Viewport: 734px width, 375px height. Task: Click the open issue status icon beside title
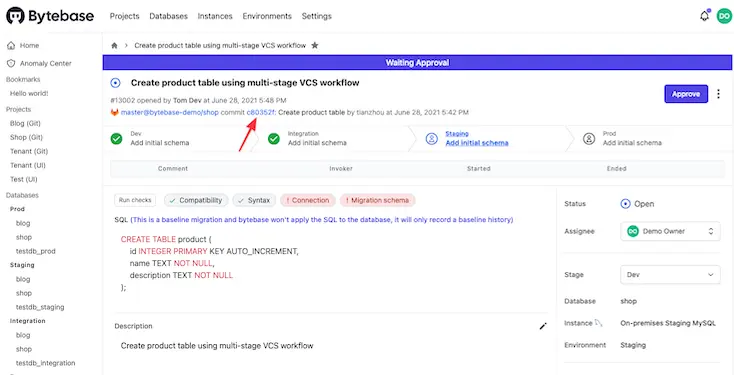[115, 83]
